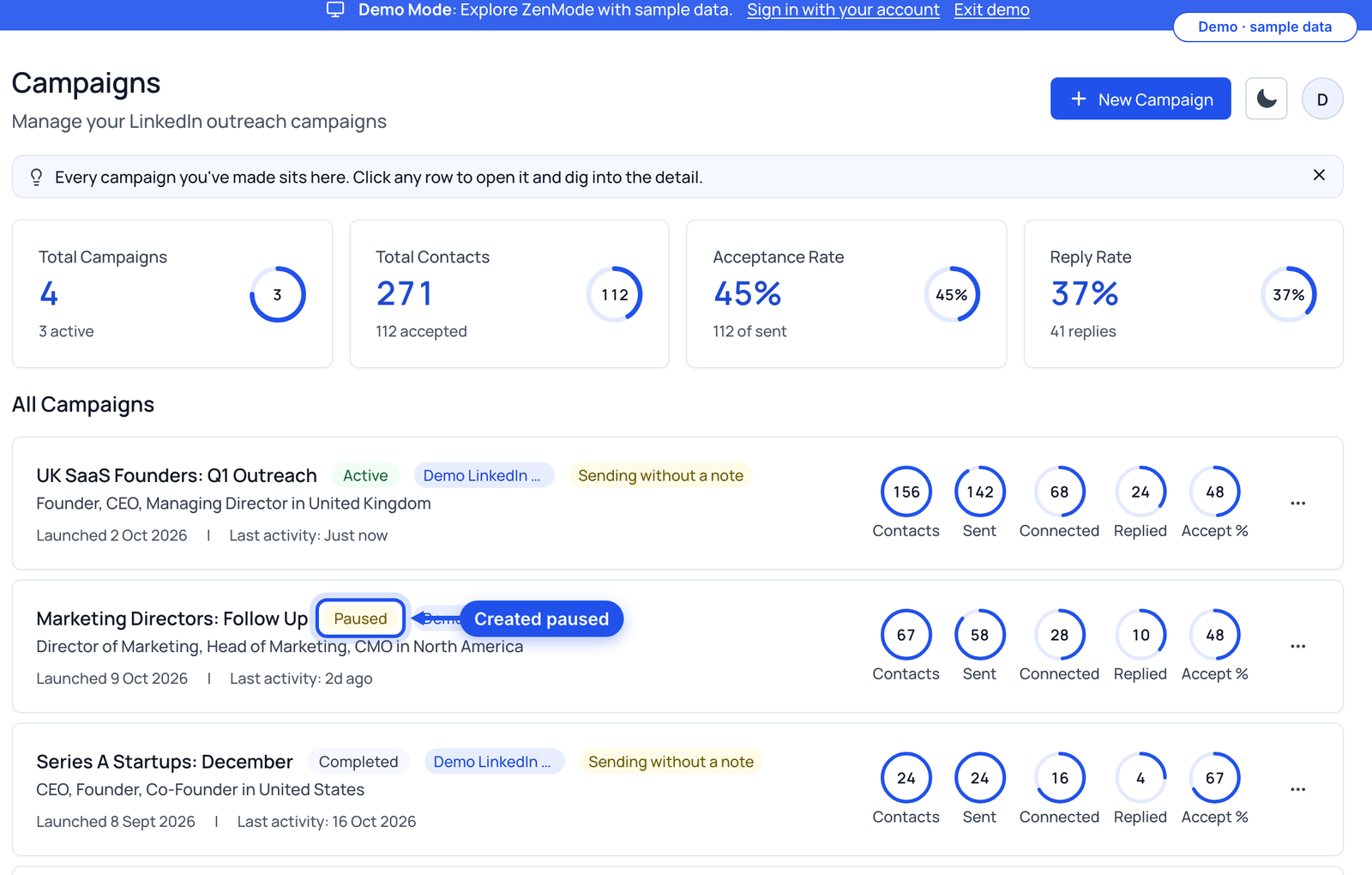Click 'Launched 2 Oct 2026' text

pyautogui.click(x=111, y=535)
